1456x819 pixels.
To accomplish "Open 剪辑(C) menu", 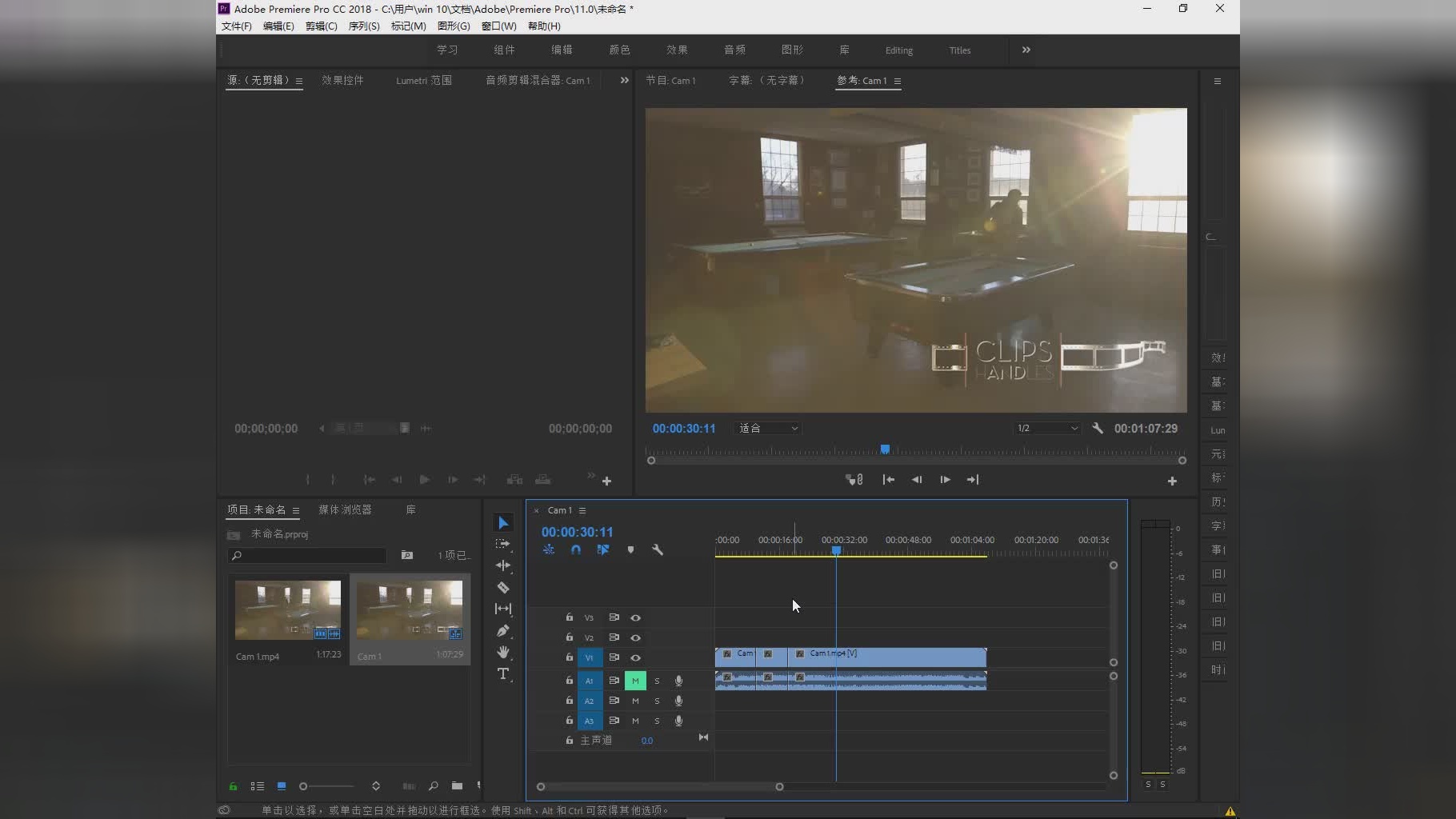I will (321, 26).
